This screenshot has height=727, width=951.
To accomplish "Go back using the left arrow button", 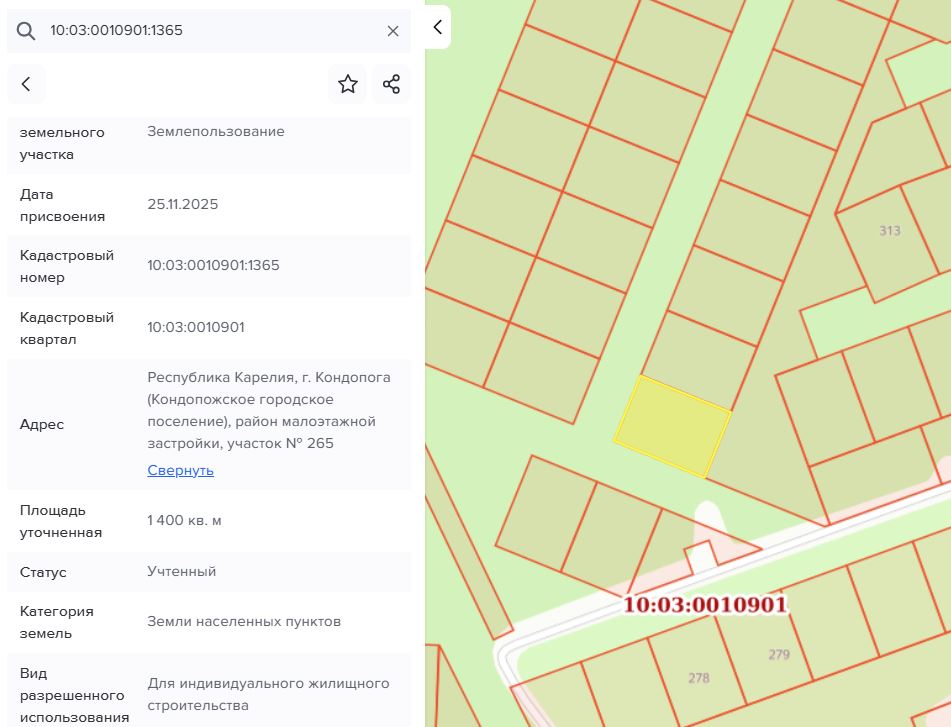I will 26,84.
